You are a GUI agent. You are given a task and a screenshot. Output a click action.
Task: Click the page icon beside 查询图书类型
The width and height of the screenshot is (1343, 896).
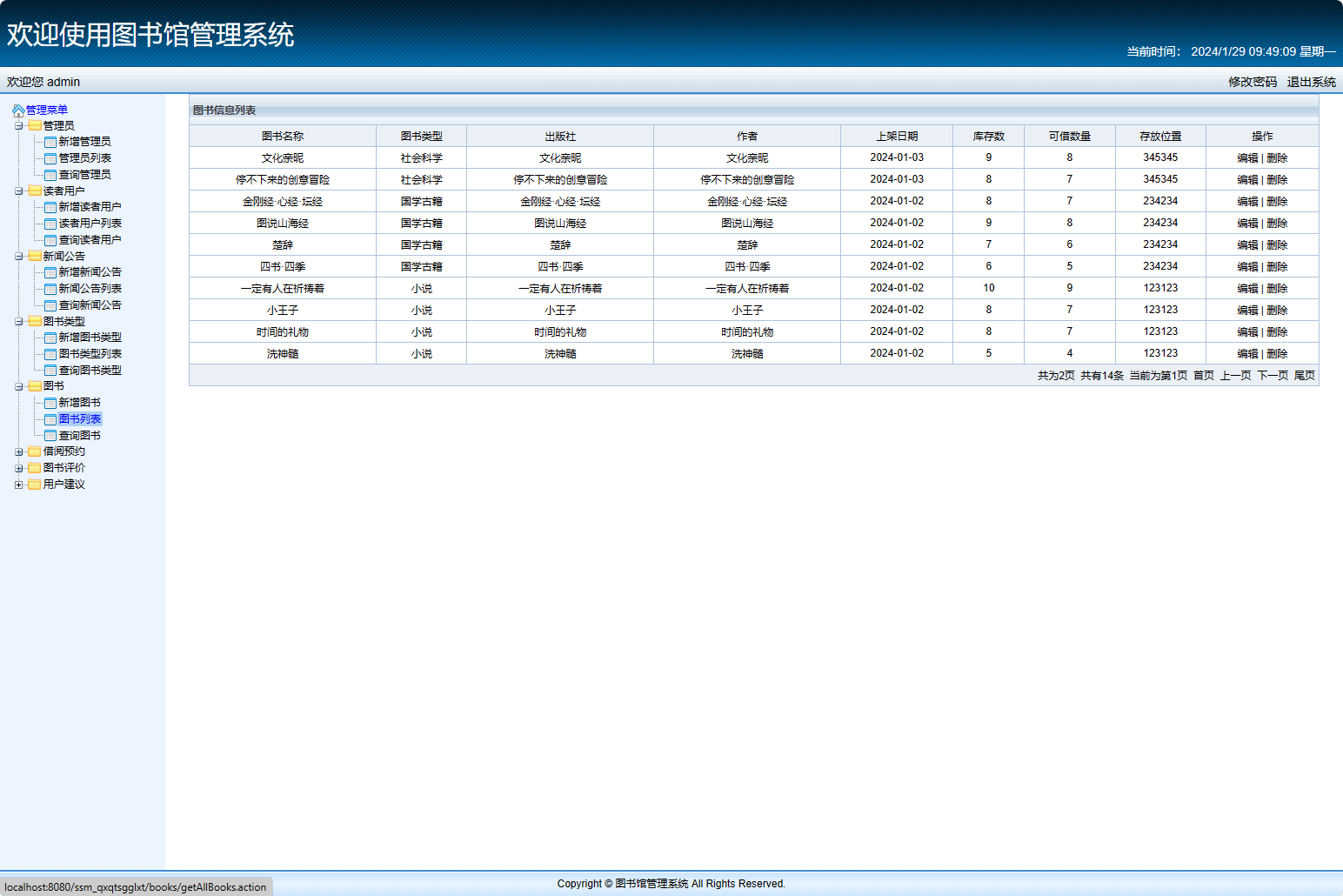pyautogui.click(x=50, y=371)
